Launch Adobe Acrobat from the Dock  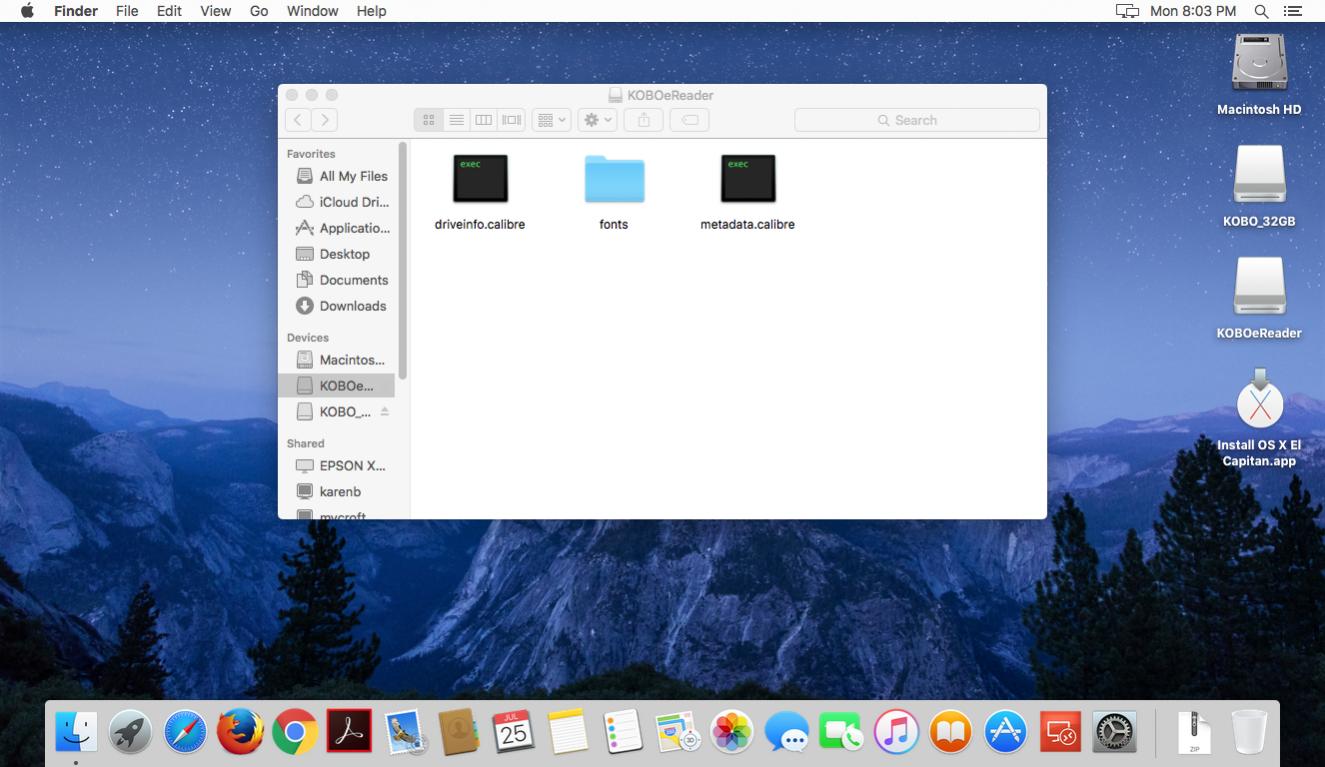tap(349, 733)
